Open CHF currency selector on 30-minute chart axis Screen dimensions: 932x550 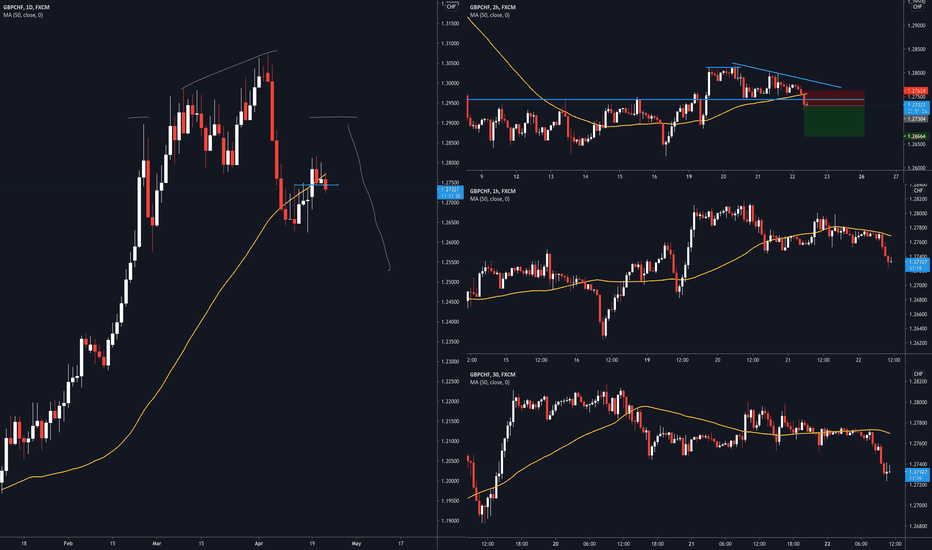917,374
